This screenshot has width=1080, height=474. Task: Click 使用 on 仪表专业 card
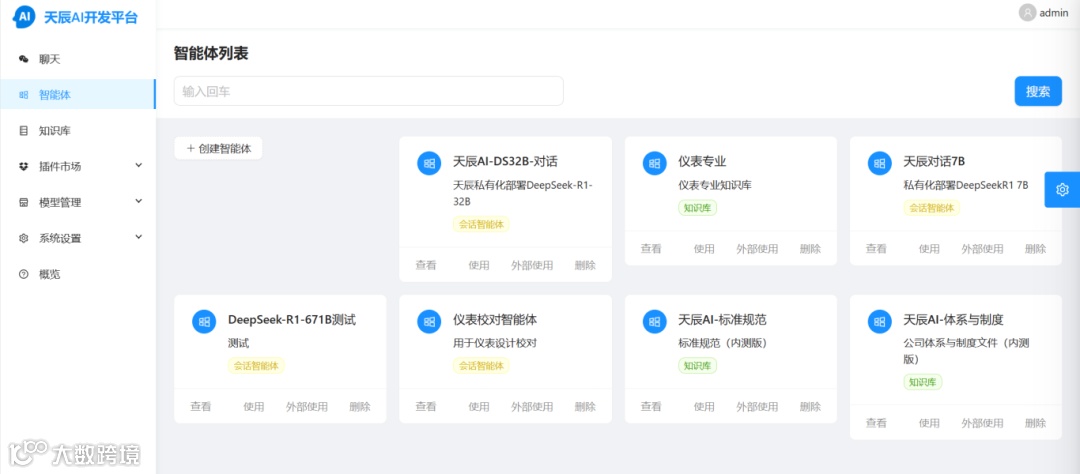point(704,249)
